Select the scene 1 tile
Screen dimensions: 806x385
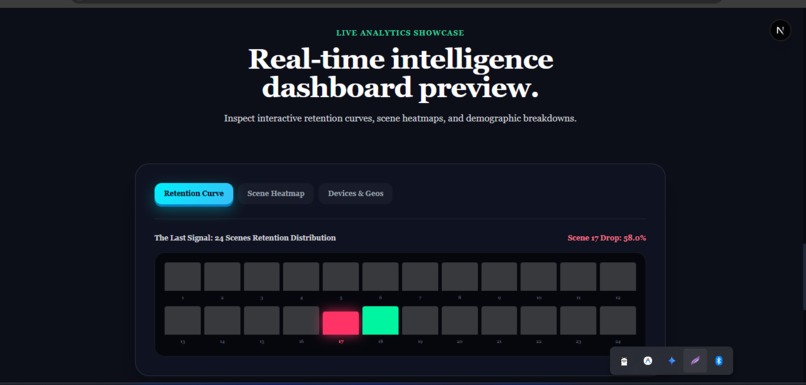click(182, 277)
